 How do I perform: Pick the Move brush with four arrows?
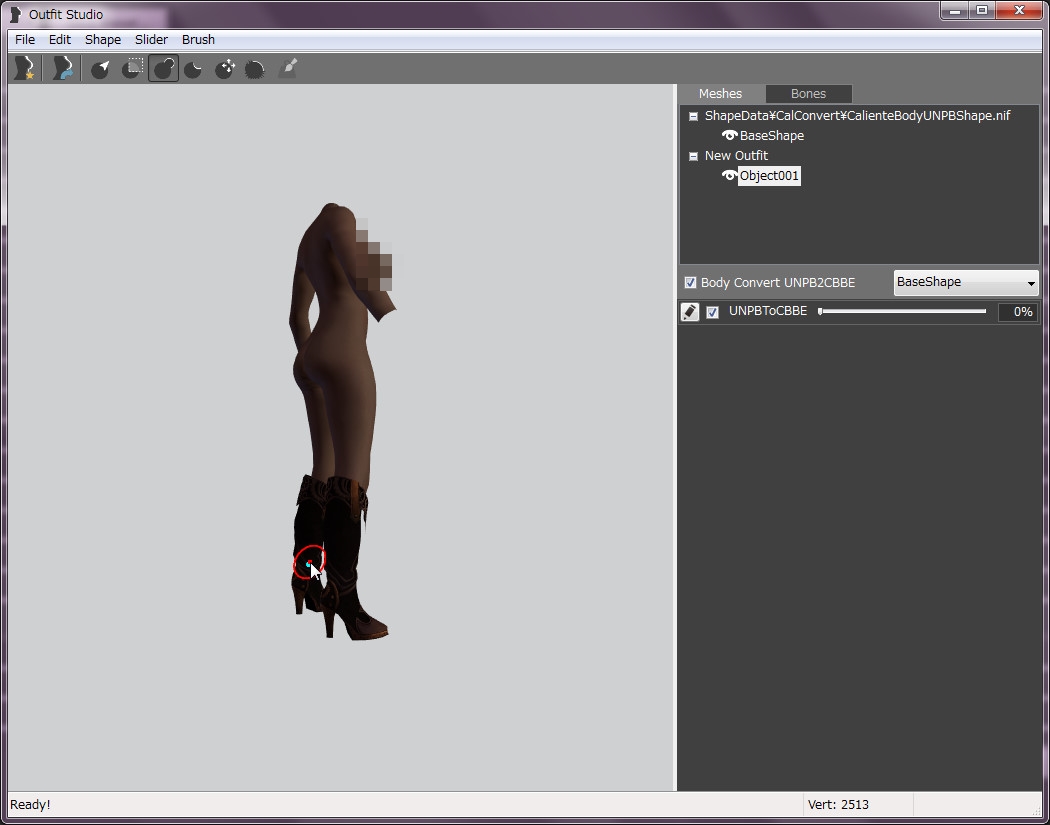coord(225,68)
